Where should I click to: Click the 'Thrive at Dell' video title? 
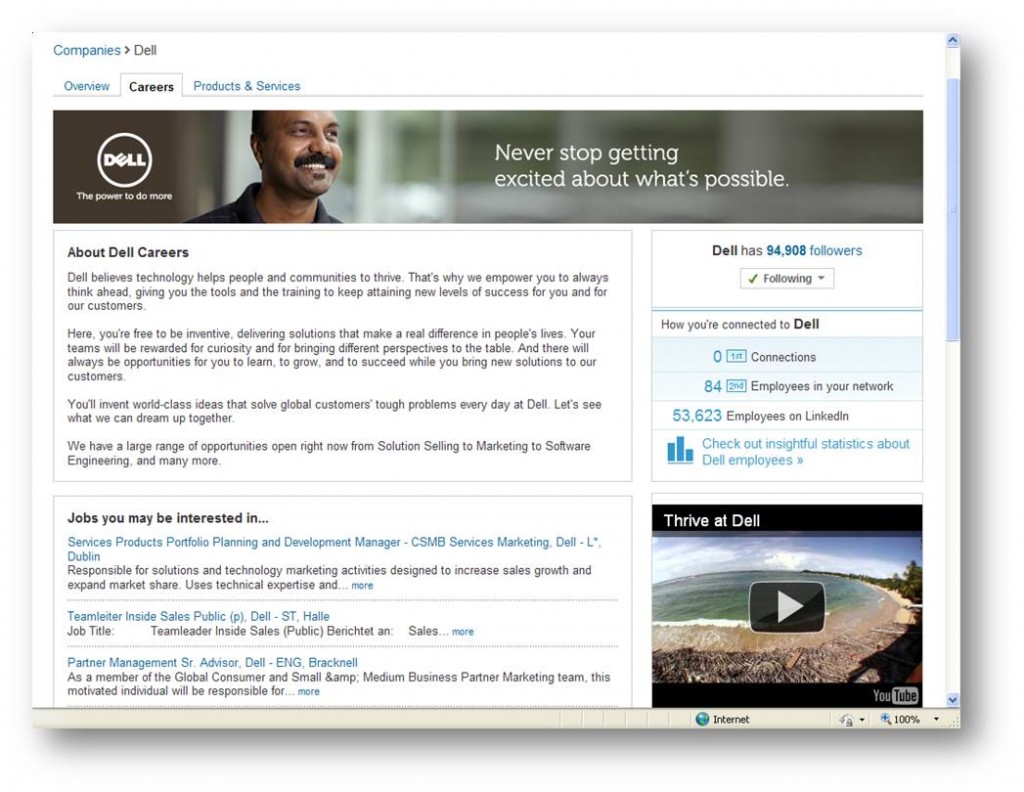712,521
